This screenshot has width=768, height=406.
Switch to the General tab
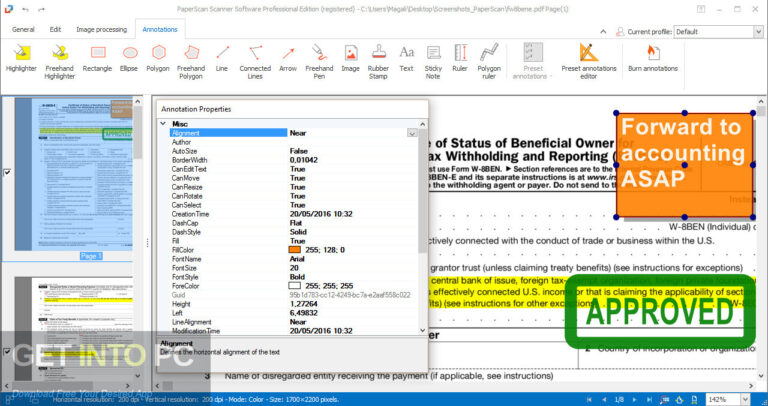pos(23,29)
